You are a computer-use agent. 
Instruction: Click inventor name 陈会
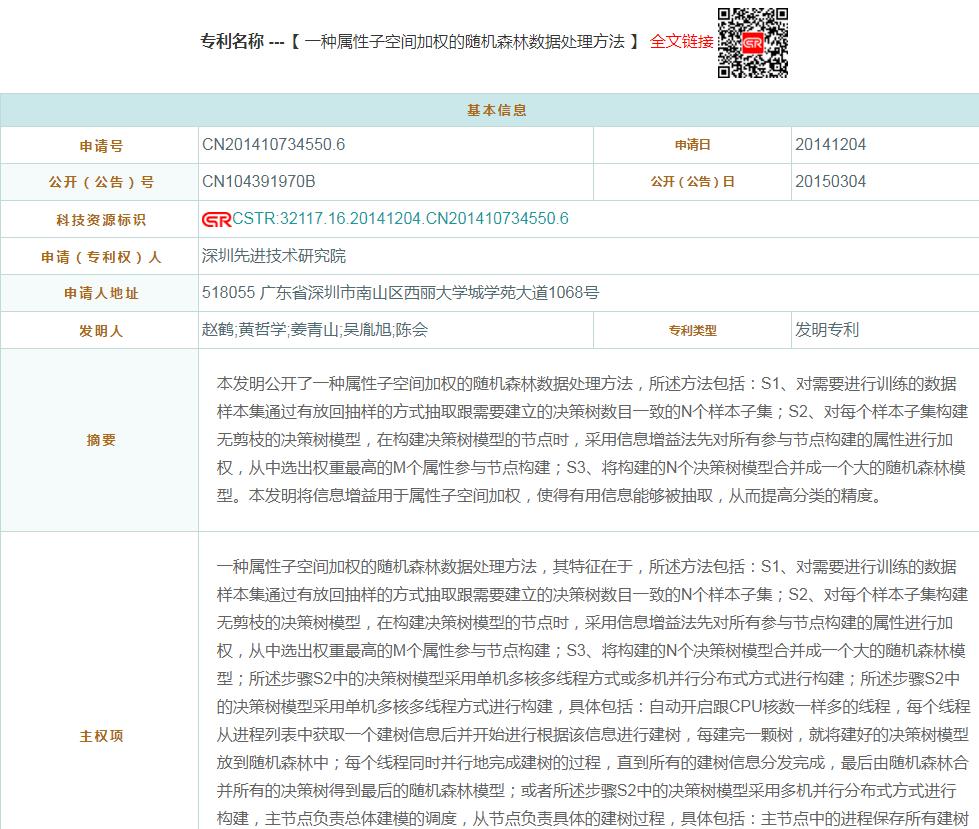[412, 330]
